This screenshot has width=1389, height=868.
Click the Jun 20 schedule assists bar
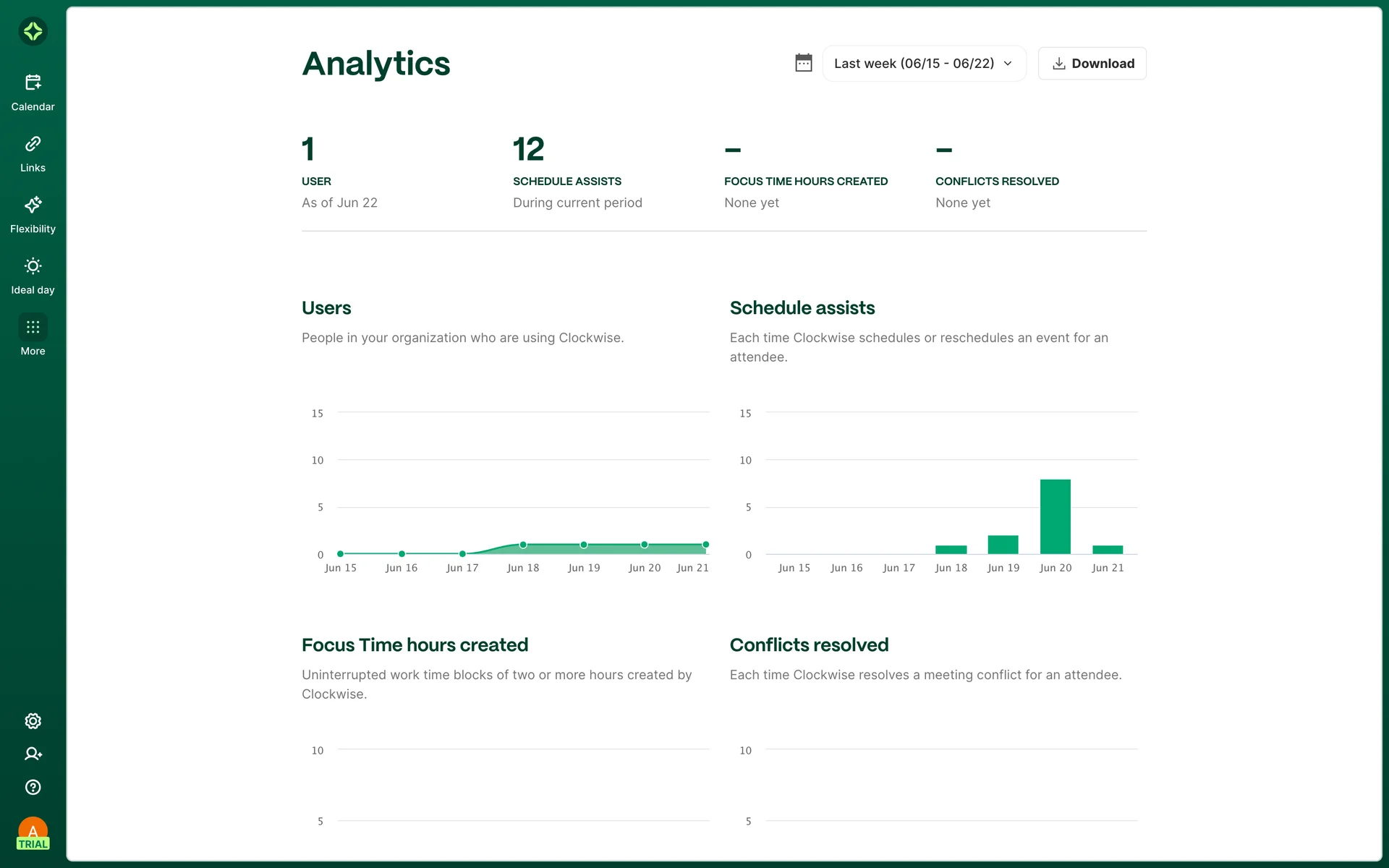coord(1055,516)
